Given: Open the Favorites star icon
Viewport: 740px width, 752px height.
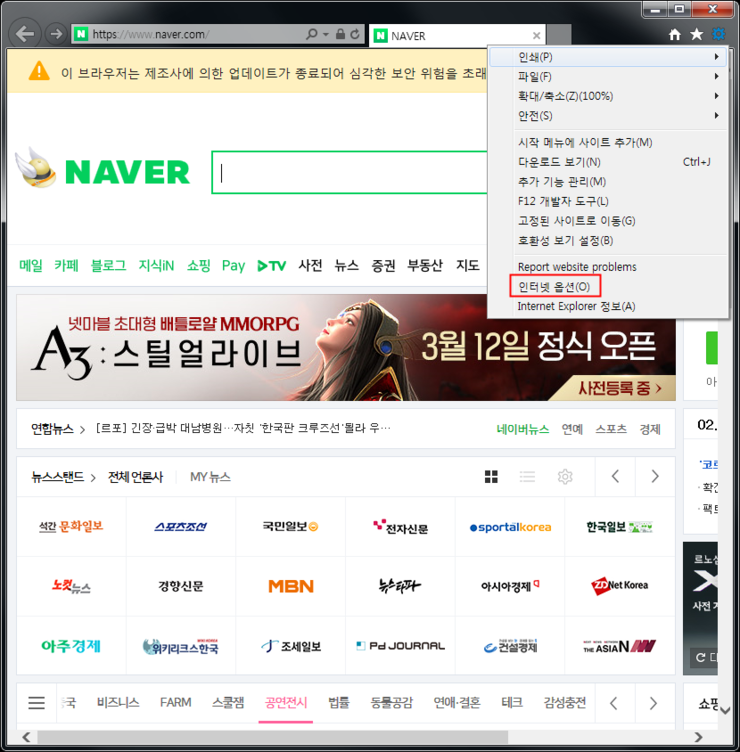Looking at the screenshot, I should [x=696, y=34].
